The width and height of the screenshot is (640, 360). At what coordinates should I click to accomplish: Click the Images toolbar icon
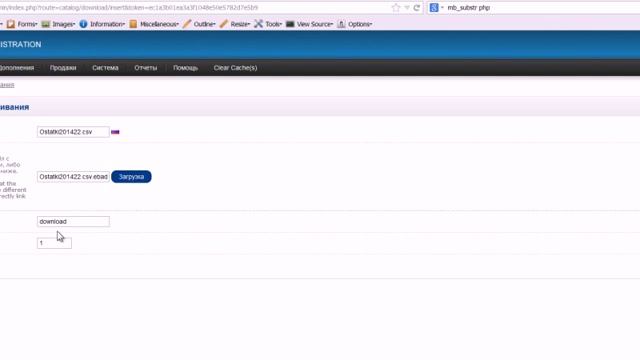pyautogui.click(x=45, y=24)
